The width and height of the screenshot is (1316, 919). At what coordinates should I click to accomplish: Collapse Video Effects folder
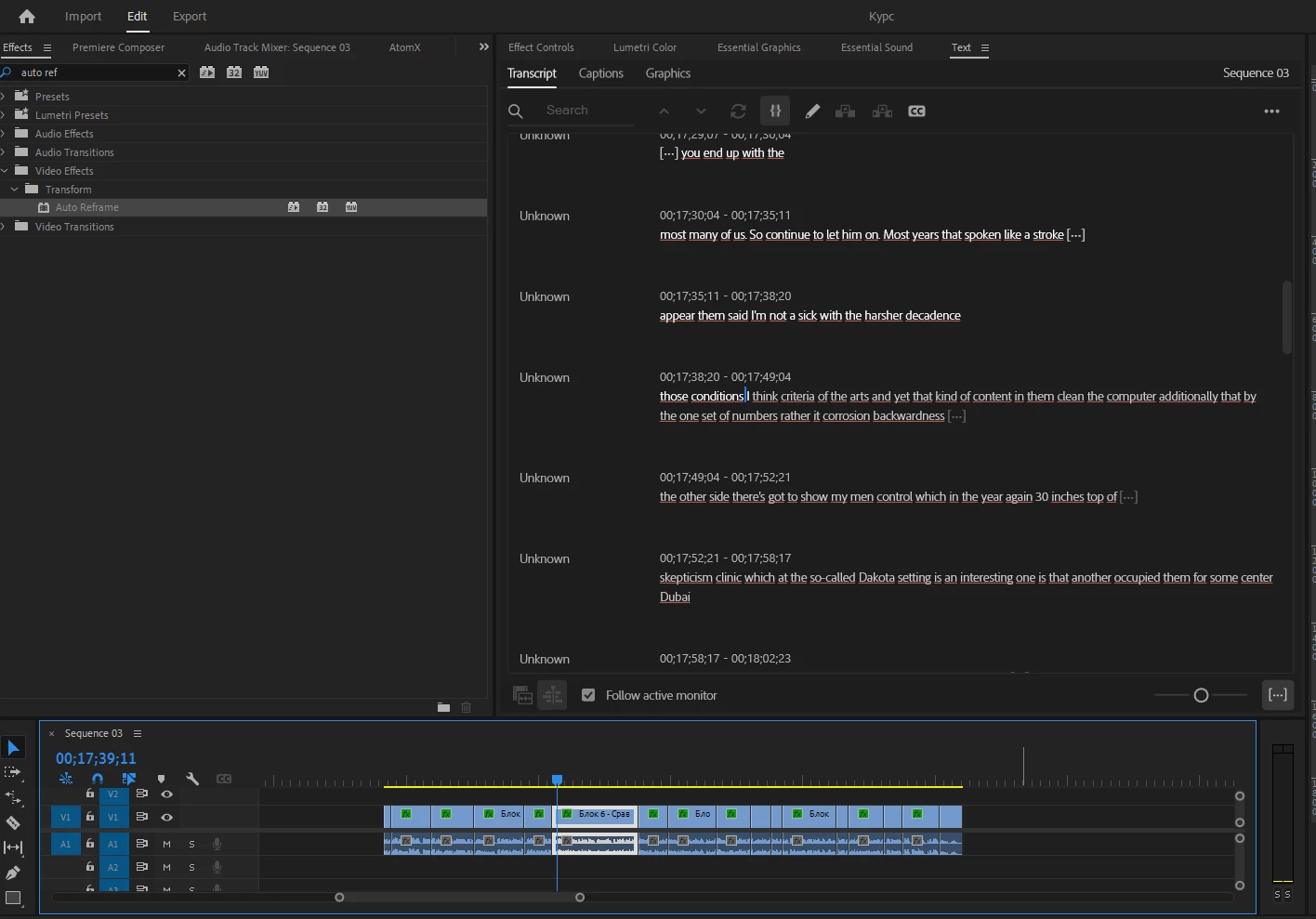click(x=4, y=170)
